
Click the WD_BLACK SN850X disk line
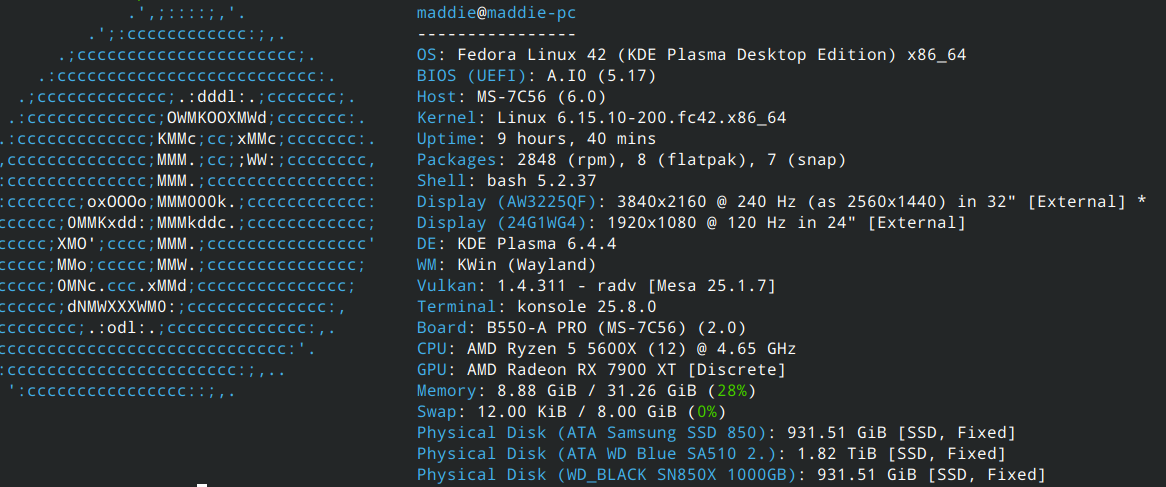coord(731,475)
